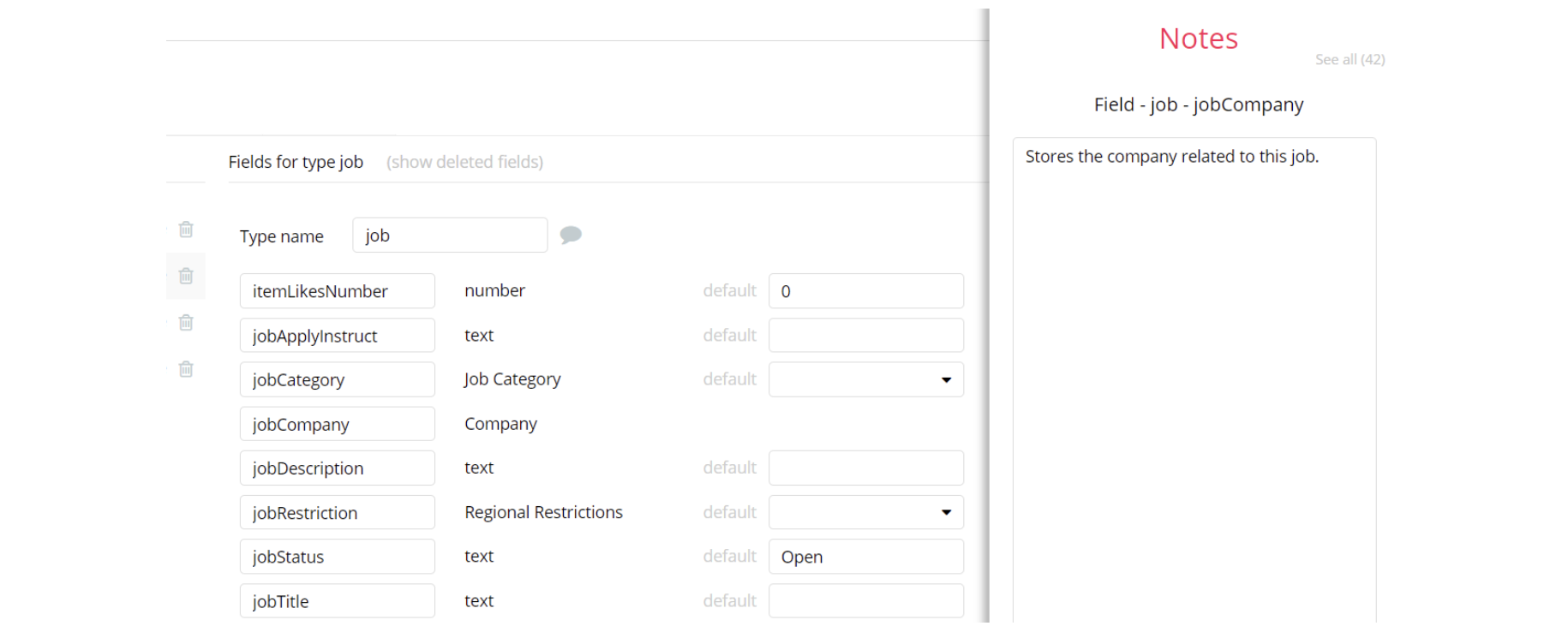This screenshot has height=632, width=1568.
Task: Show deleted fields for type job
Action: click(464, 162)
